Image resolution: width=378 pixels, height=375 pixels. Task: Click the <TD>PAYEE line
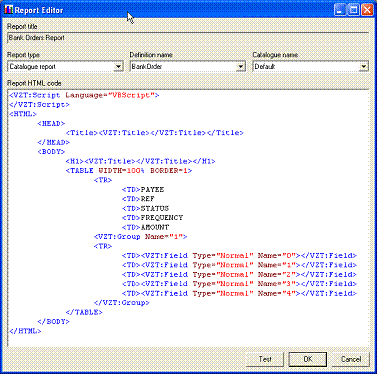[143, 190]
